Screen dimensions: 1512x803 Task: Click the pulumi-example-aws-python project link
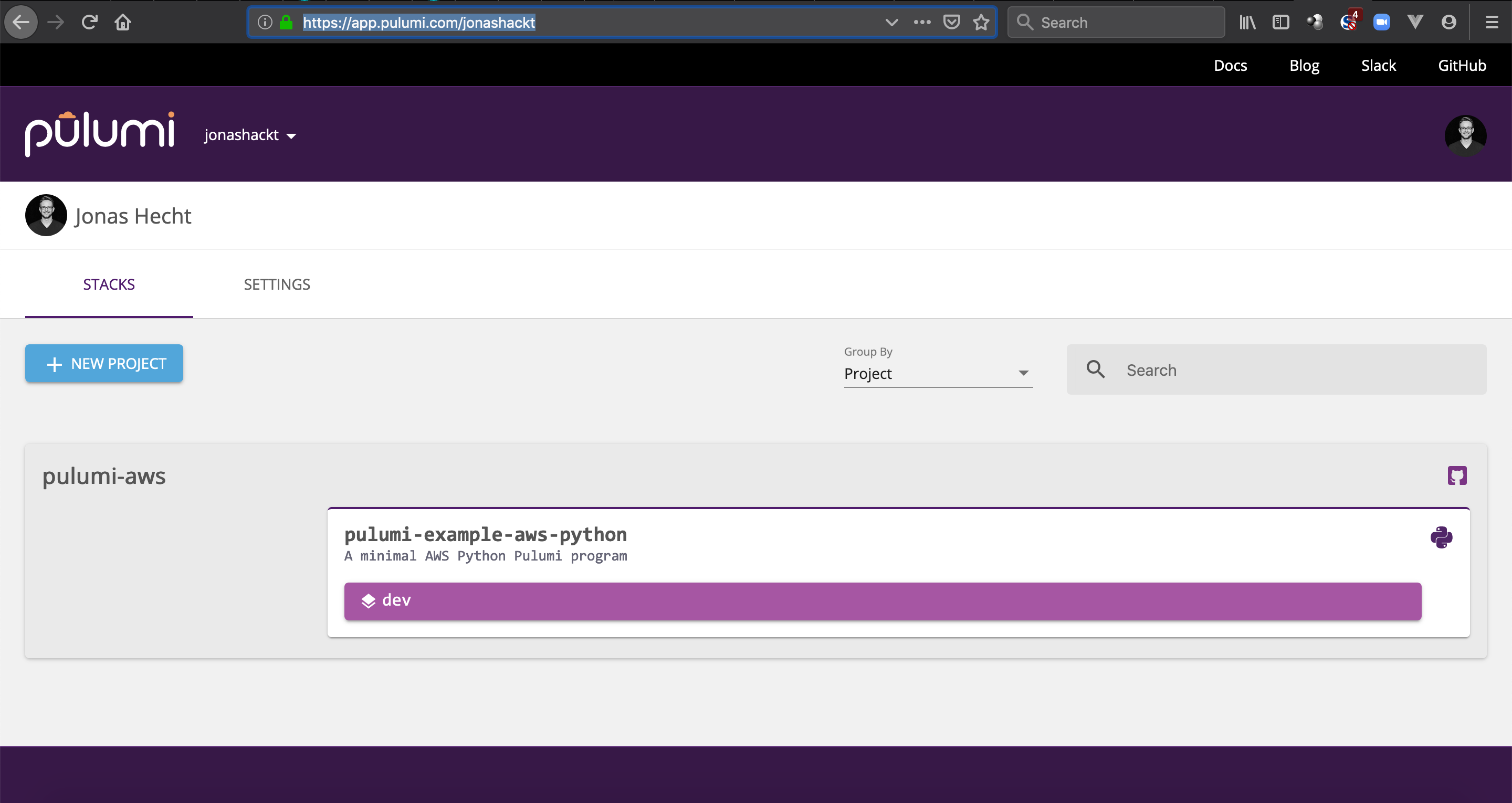tap(486, 534)
